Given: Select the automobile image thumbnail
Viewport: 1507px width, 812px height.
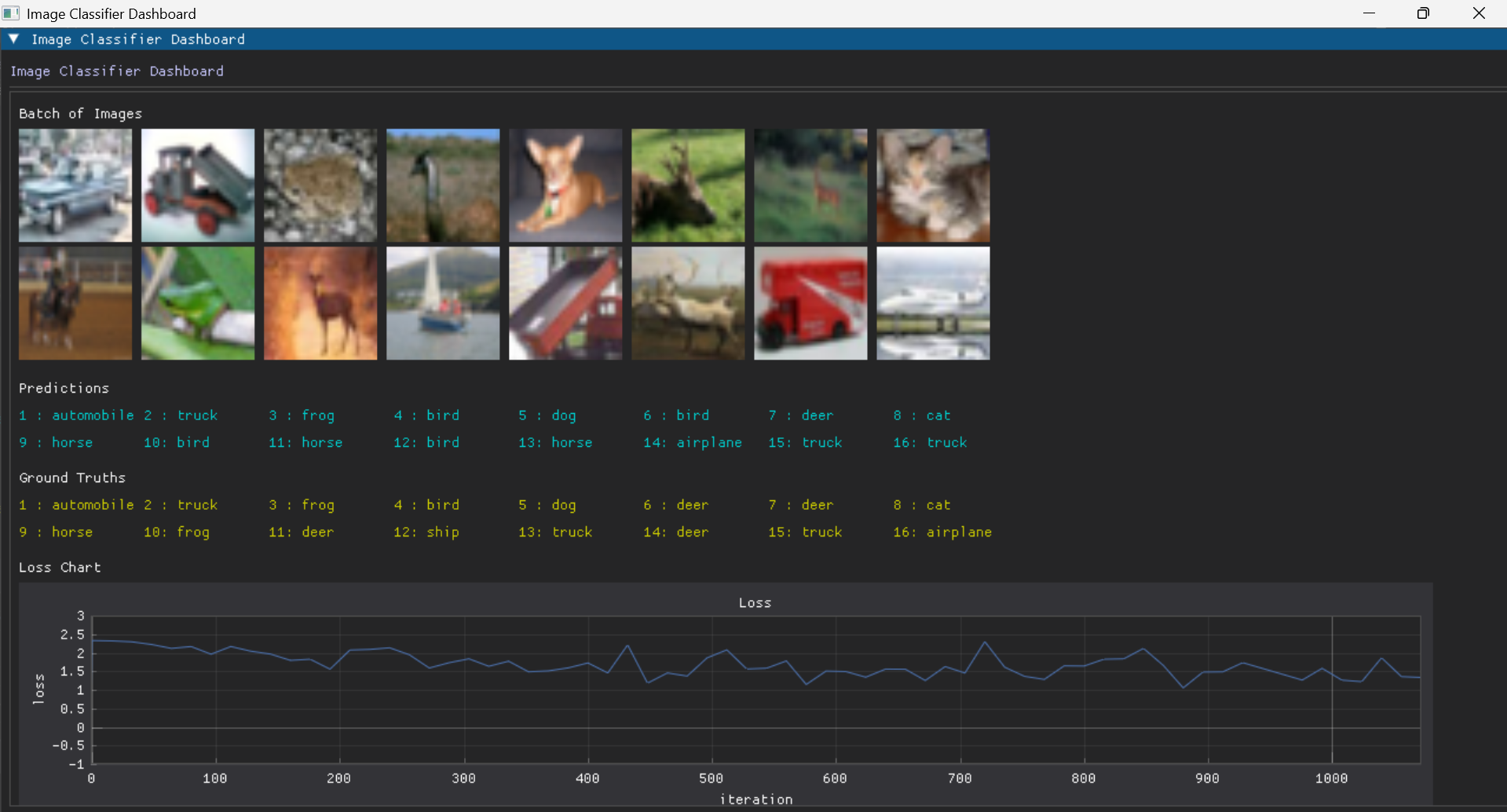Looking at the screenshot, I should click(x=75, y=185).
